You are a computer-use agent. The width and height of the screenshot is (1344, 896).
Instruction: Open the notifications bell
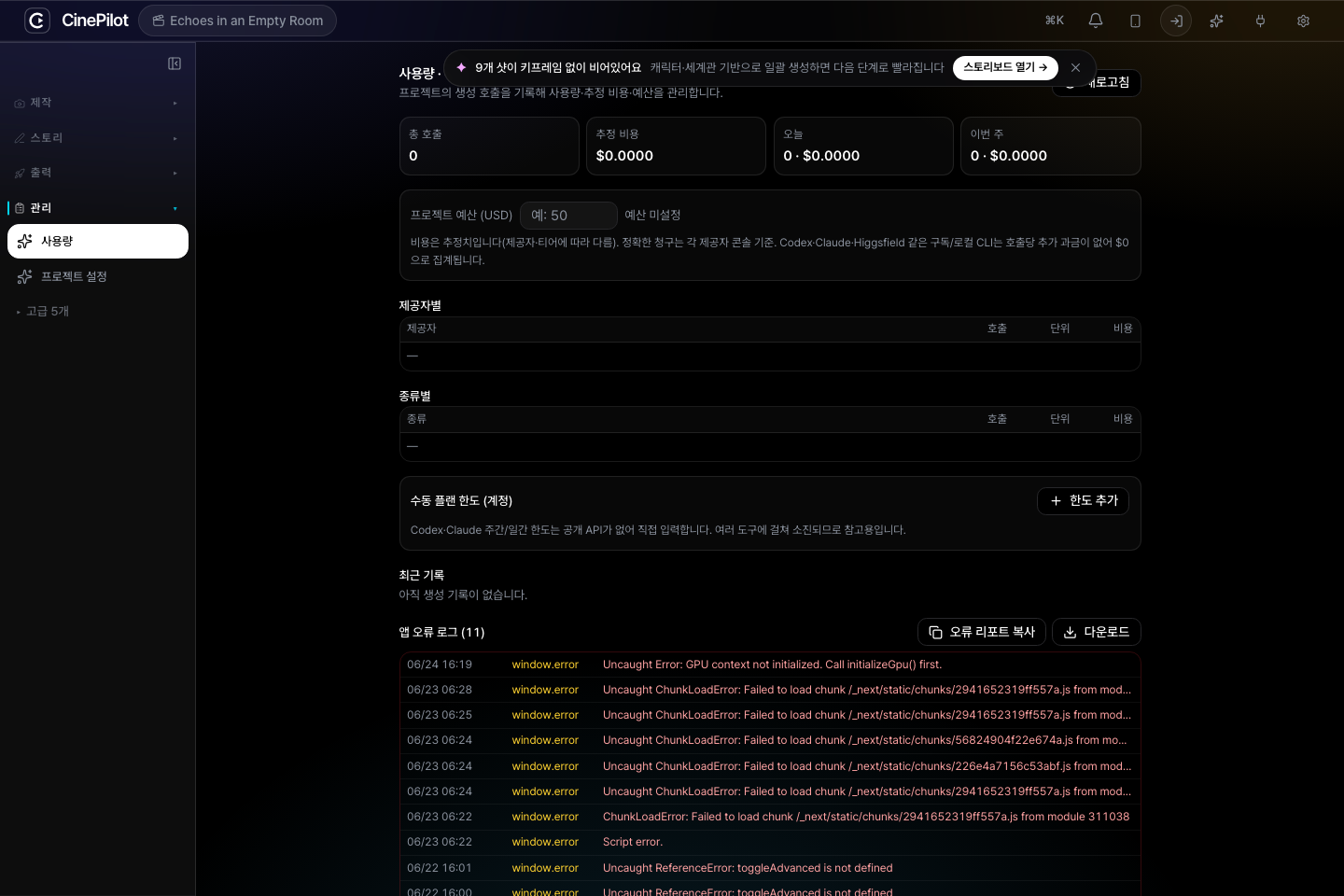point(1096,21)
